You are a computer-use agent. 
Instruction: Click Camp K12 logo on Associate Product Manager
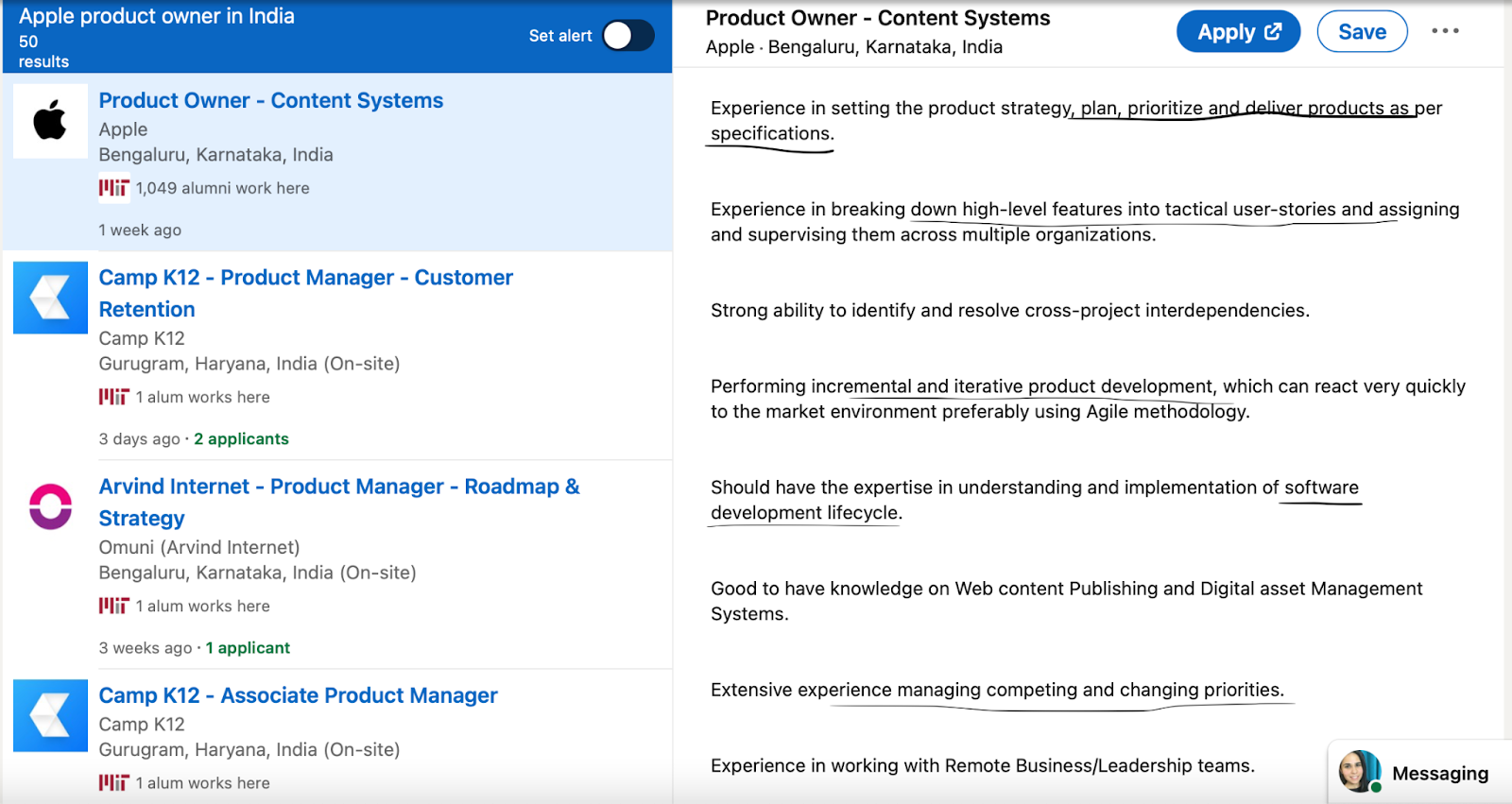pyautogui.click(x=50, y=715)
